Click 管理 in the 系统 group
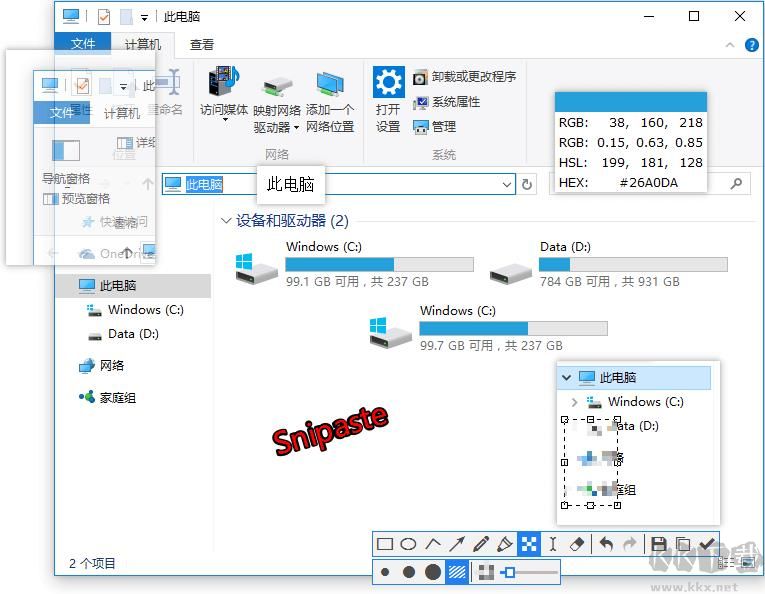Screen dimensions: 765x594 point(434,127)
